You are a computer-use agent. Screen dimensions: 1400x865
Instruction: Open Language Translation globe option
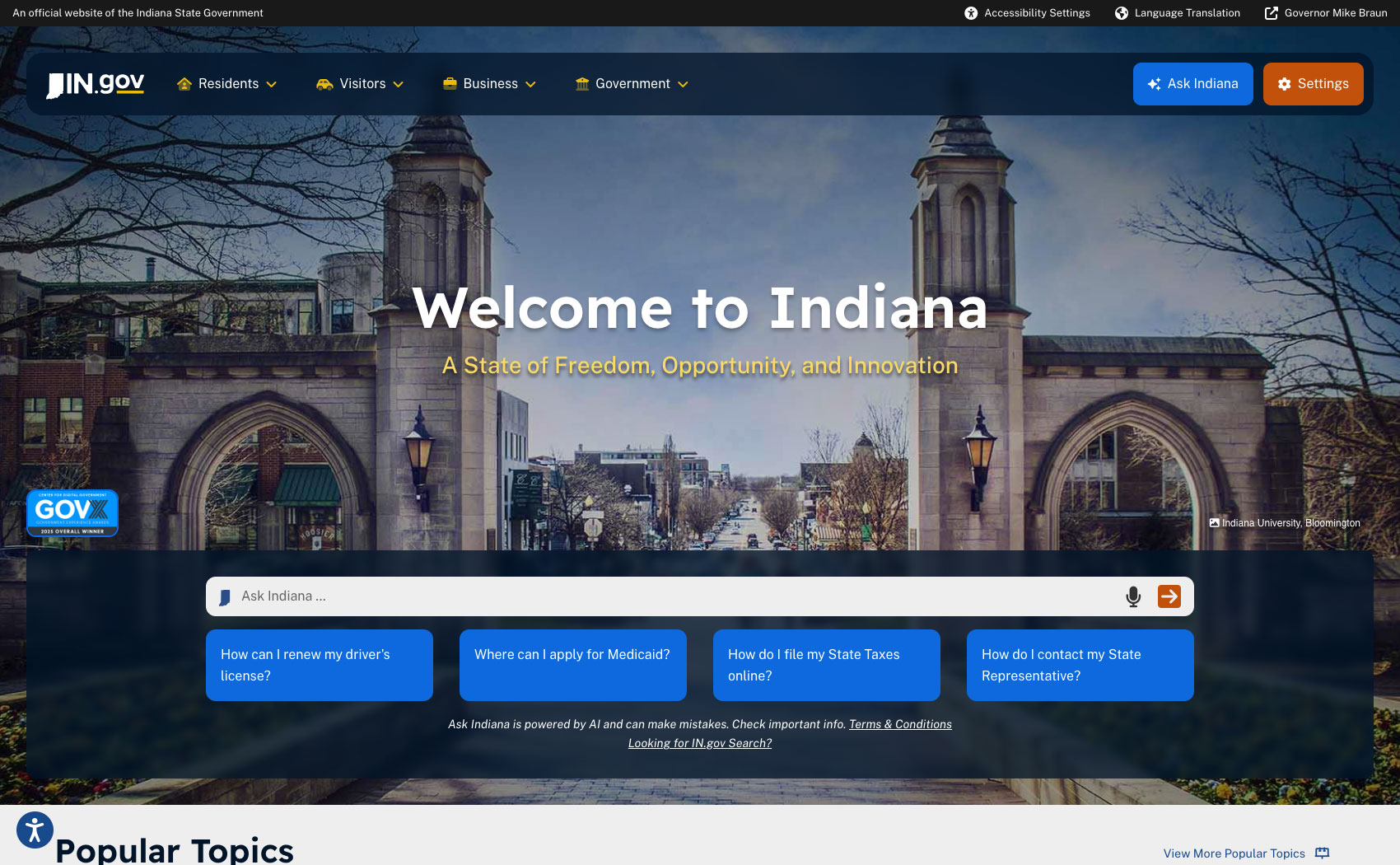click(1177, 13)
